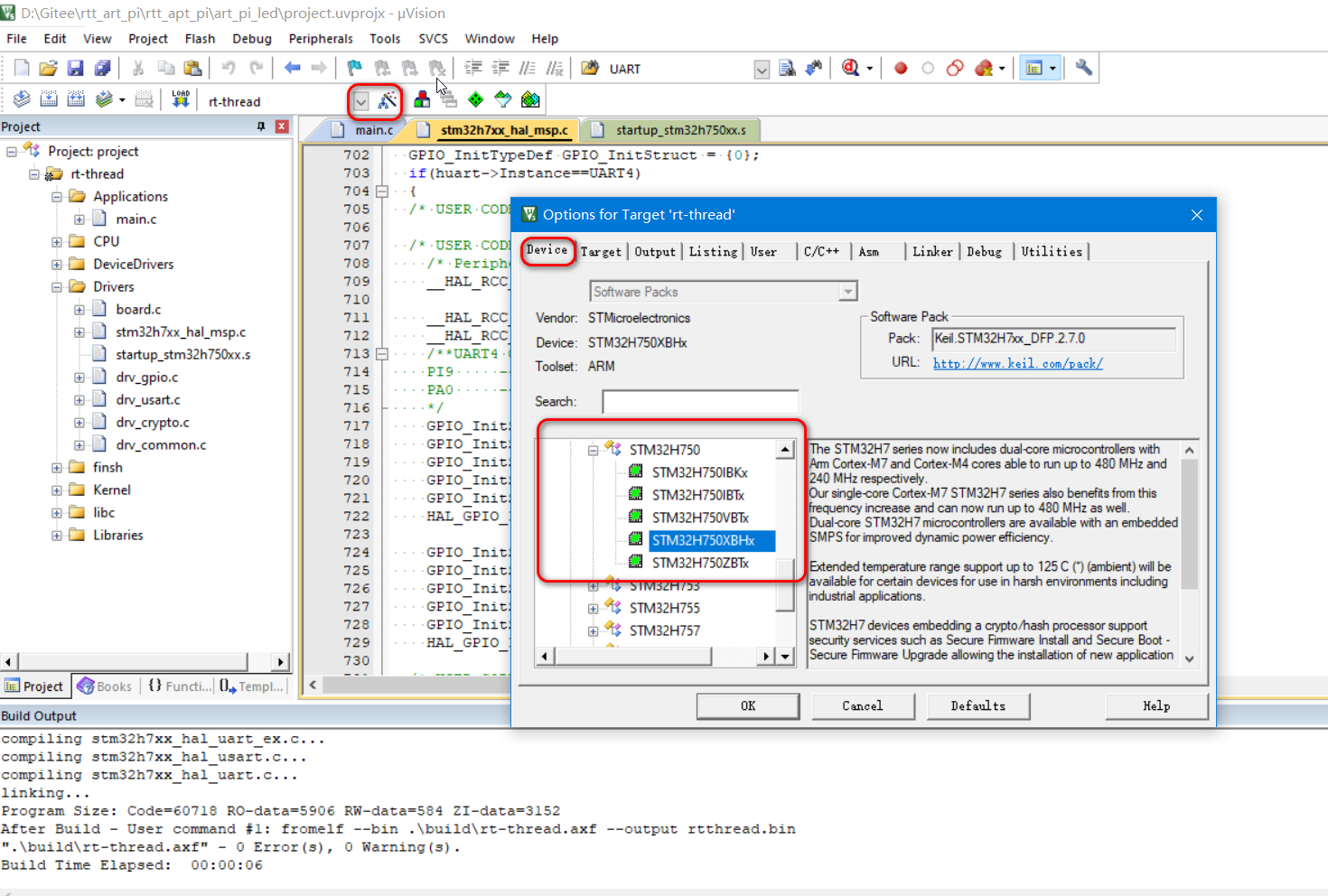The height and width of the screenshot is (896, 1328).
Task: Open UART find combo box dropdown
Action: 762,70
